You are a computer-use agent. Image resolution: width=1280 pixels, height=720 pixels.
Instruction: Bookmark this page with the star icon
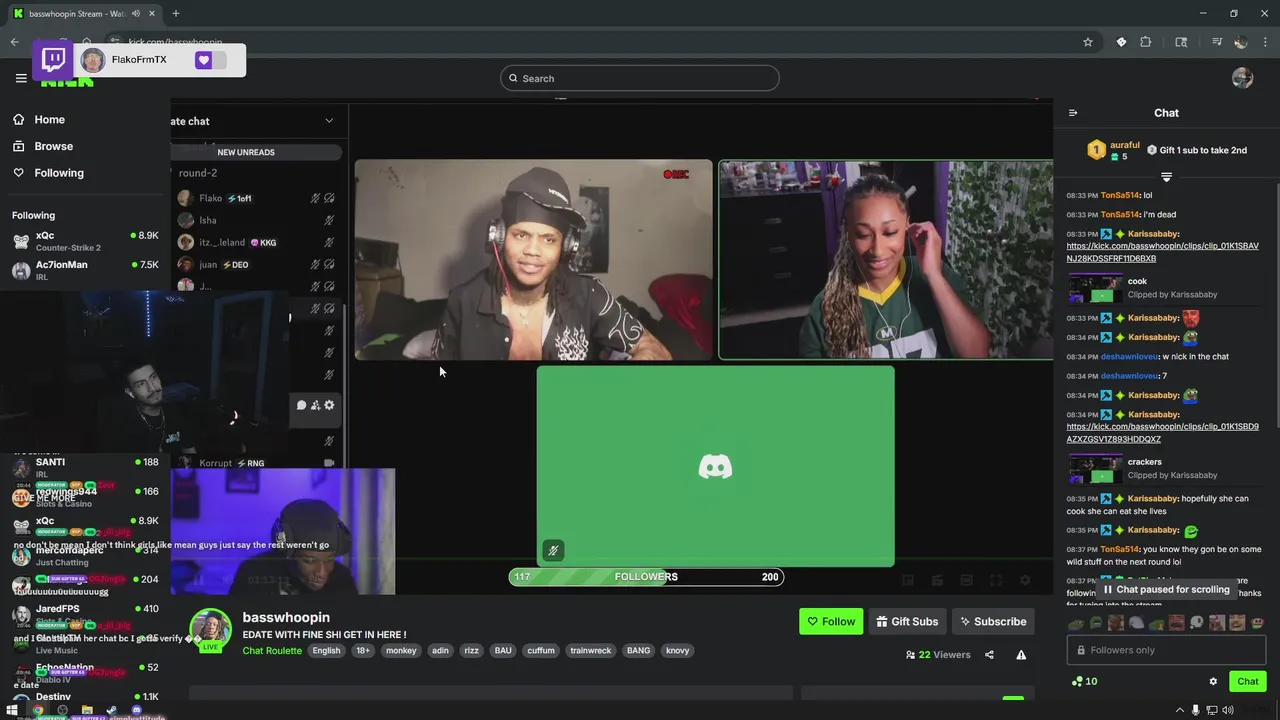click(x=1088, y=42)
